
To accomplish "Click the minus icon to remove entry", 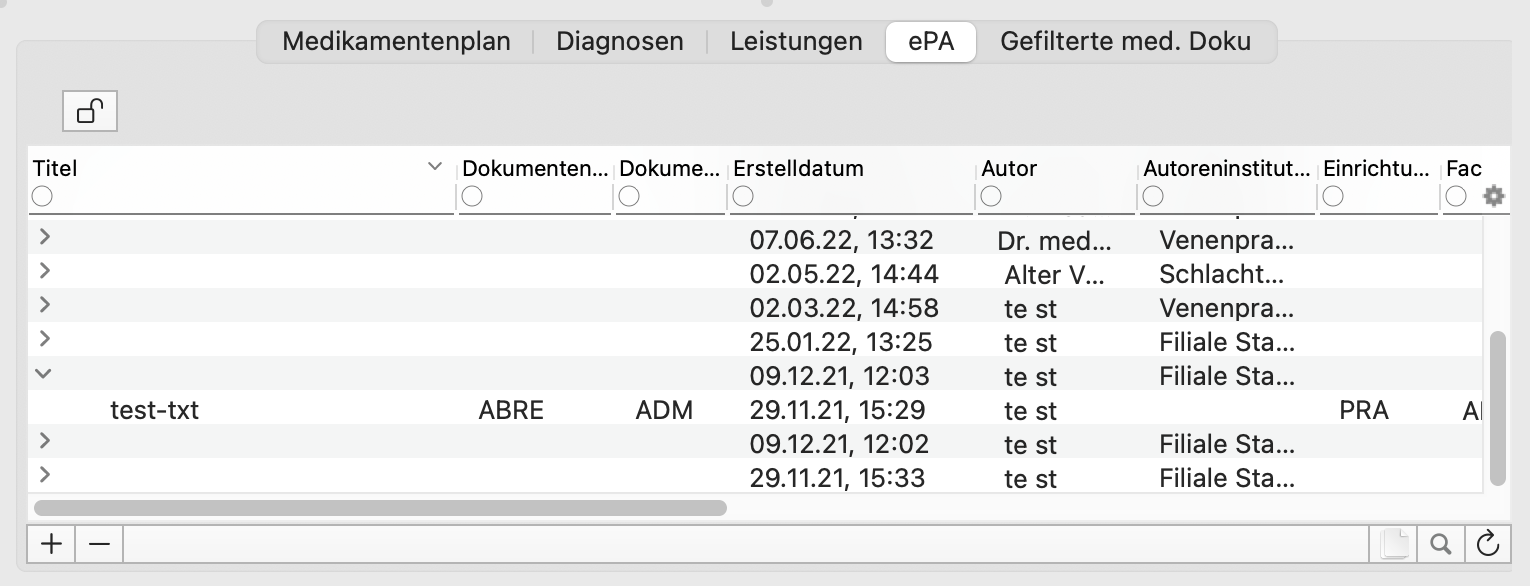I will (x=99, y=544).
